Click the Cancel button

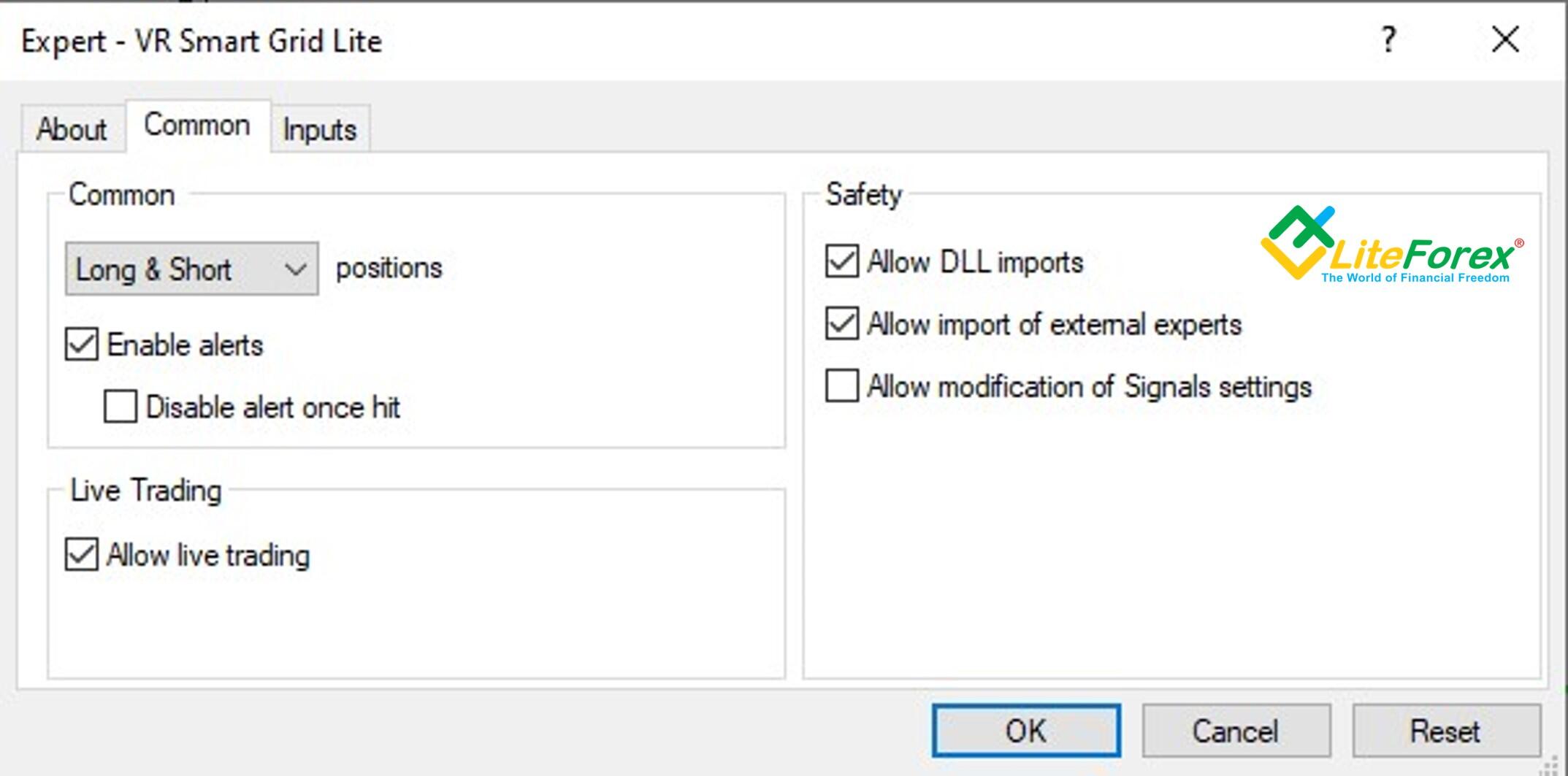pos(1236,731)
